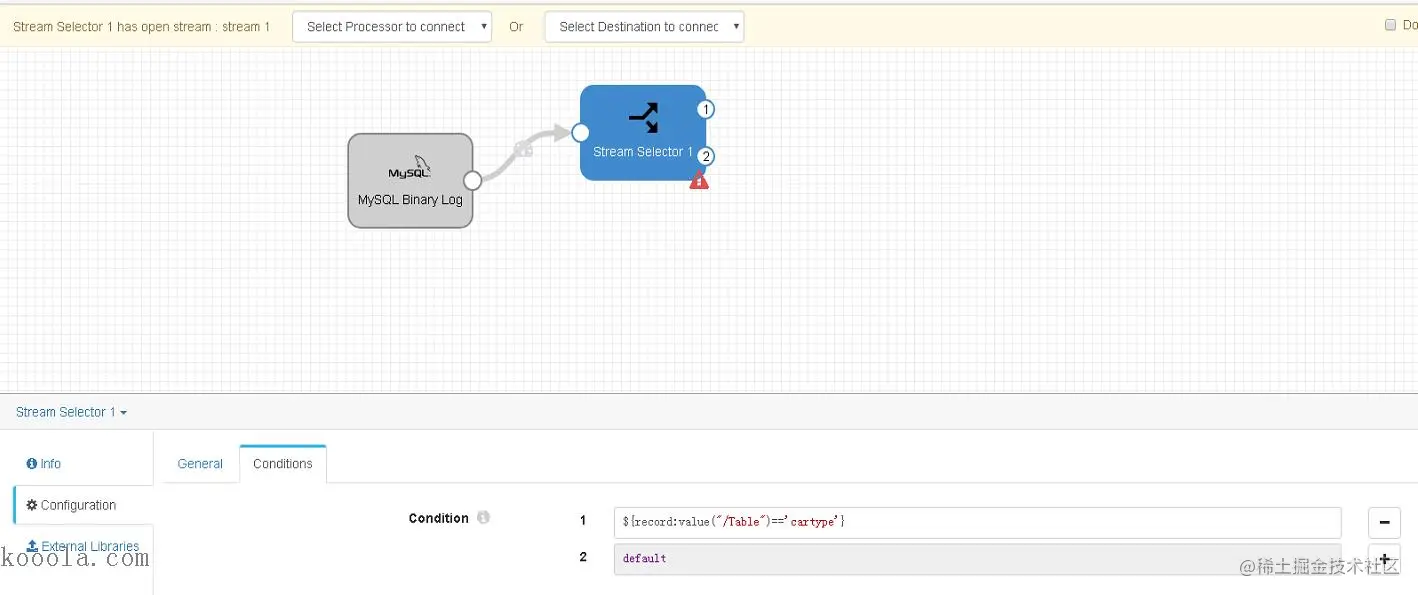The height and width of the screenshot is (595, 1418).
Task: Open the Select Destination to connect dropdown
Action: pyautogui.click(x=644, y=27)
